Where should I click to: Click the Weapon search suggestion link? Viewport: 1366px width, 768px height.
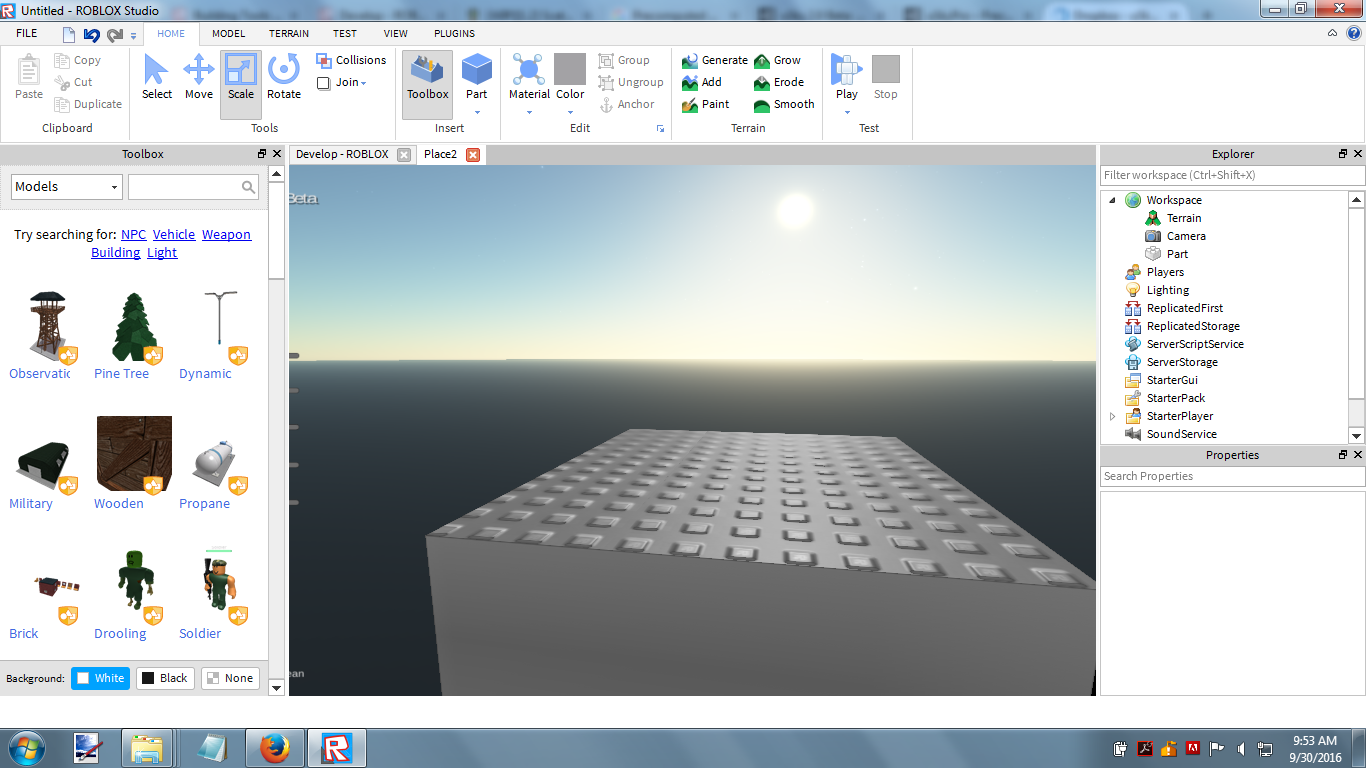(x=226, y=234)
